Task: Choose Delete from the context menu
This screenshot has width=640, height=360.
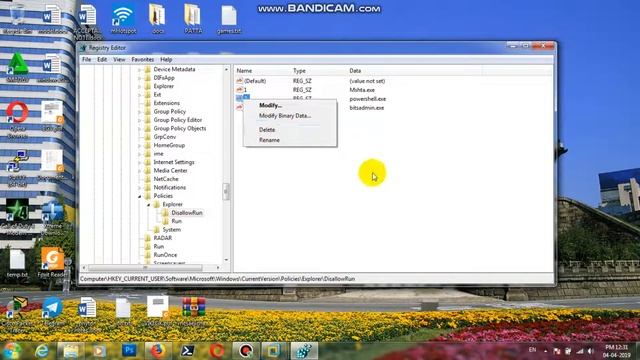Action: 267,130
